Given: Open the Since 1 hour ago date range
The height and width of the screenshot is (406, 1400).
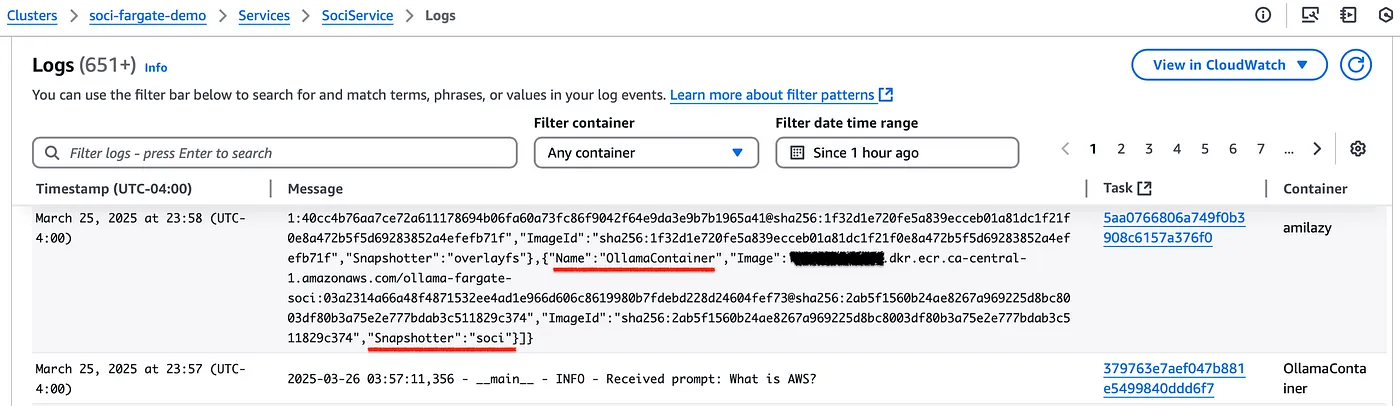Looking at the screenshot, I should pos(897,153).
